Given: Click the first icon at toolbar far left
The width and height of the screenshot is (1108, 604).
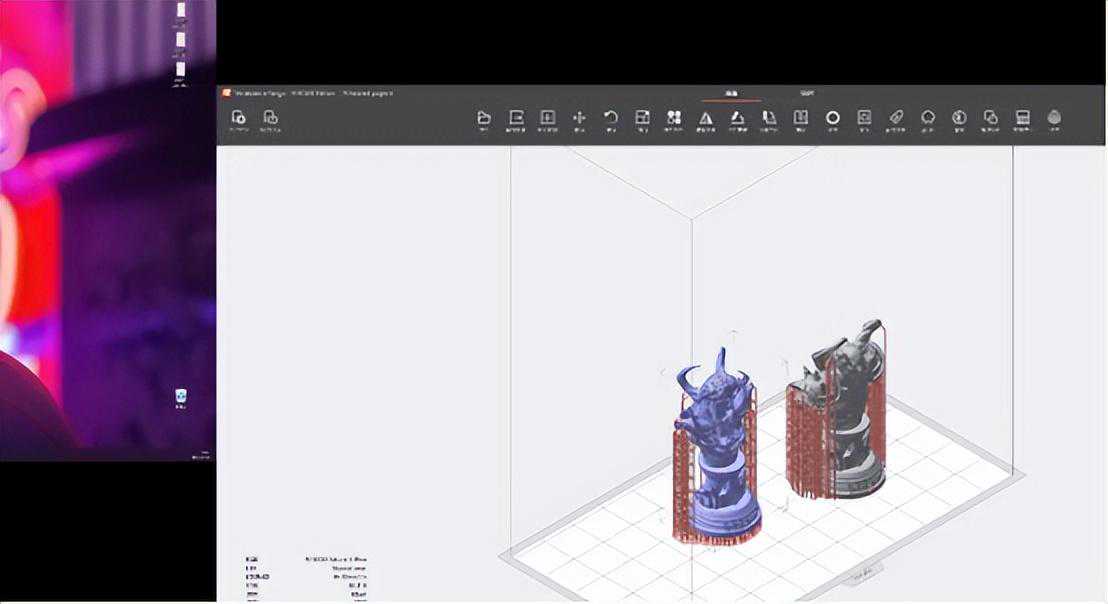Looking at the screenshot, I should click(x=238, y=118).
